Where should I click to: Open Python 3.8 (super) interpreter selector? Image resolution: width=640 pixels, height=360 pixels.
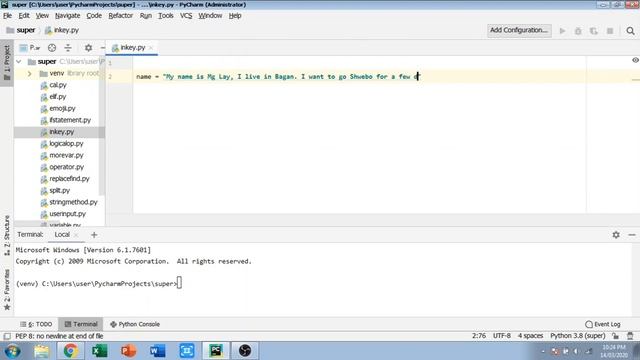(577, 336)
